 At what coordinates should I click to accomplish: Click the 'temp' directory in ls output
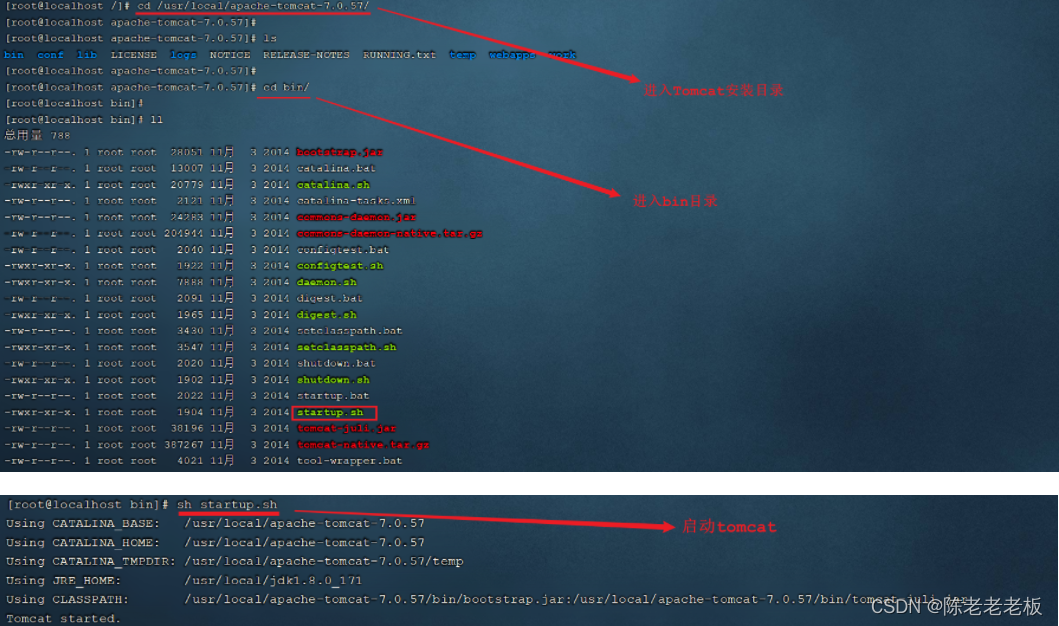pyautogui.click(x=463, y=55)
